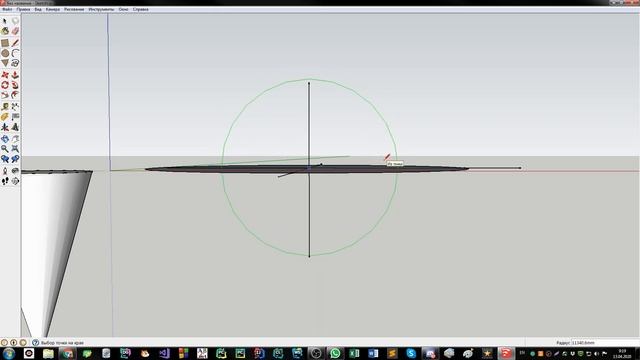Activate the Walk footprints tool
The image size is (640, 360).
(x=5, y=181)
